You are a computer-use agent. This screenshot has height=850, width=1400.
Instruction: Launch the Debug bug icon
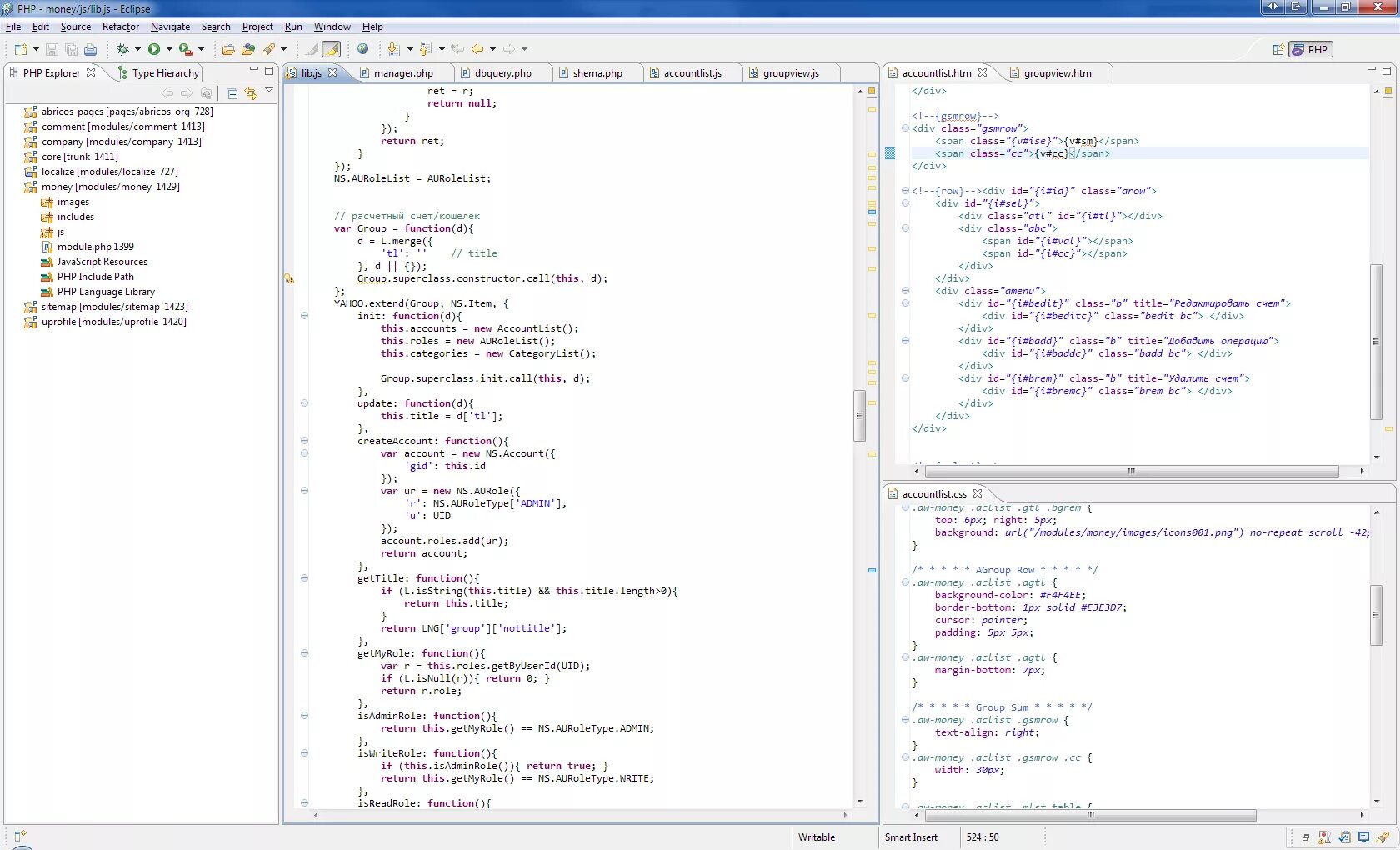coord(122,50)
